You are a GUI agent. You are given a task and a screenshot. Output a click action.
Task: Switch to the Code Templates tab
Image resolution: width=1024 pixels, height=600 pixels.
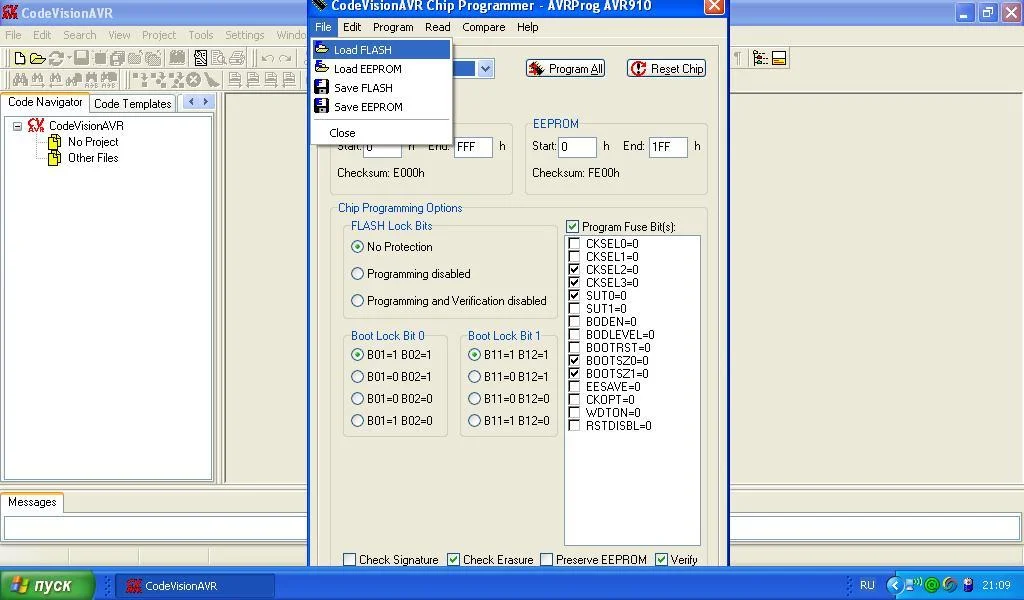point(133,103)
